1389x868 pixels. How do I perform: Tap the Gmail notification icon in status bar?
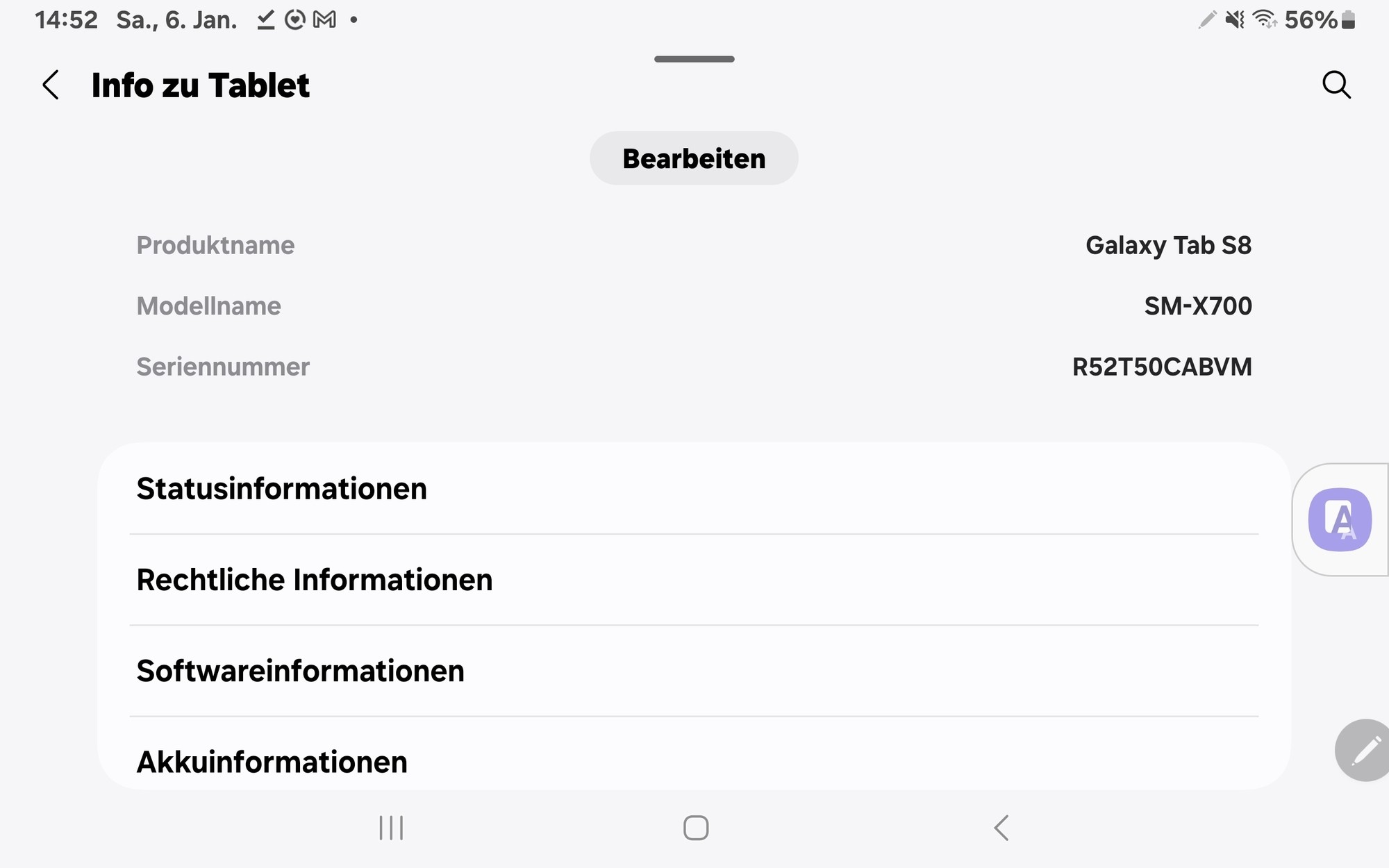point(324,19)
